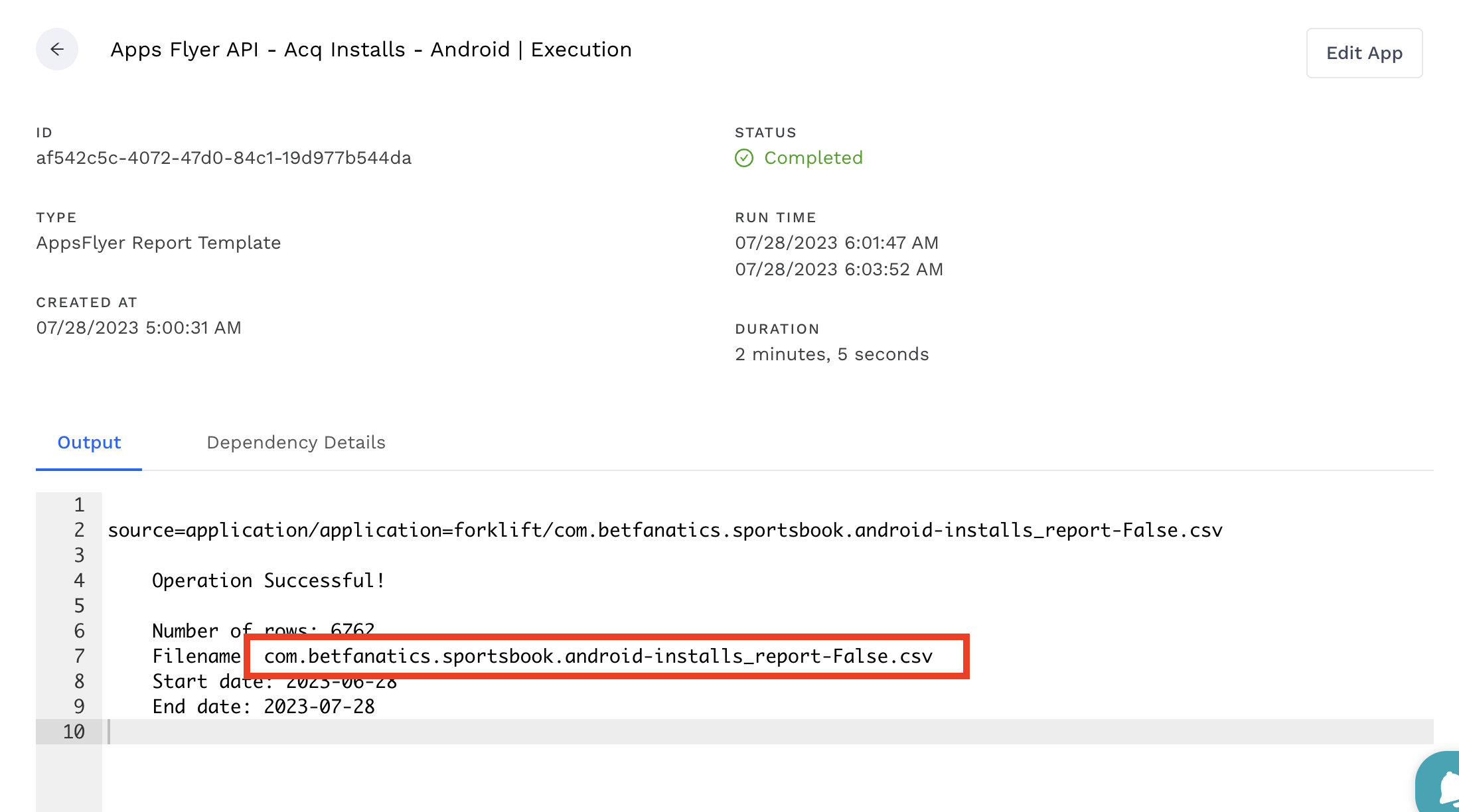Screen dimensions: 1459x812
Task: Click the Completed status label
Action: coord(813,158)
